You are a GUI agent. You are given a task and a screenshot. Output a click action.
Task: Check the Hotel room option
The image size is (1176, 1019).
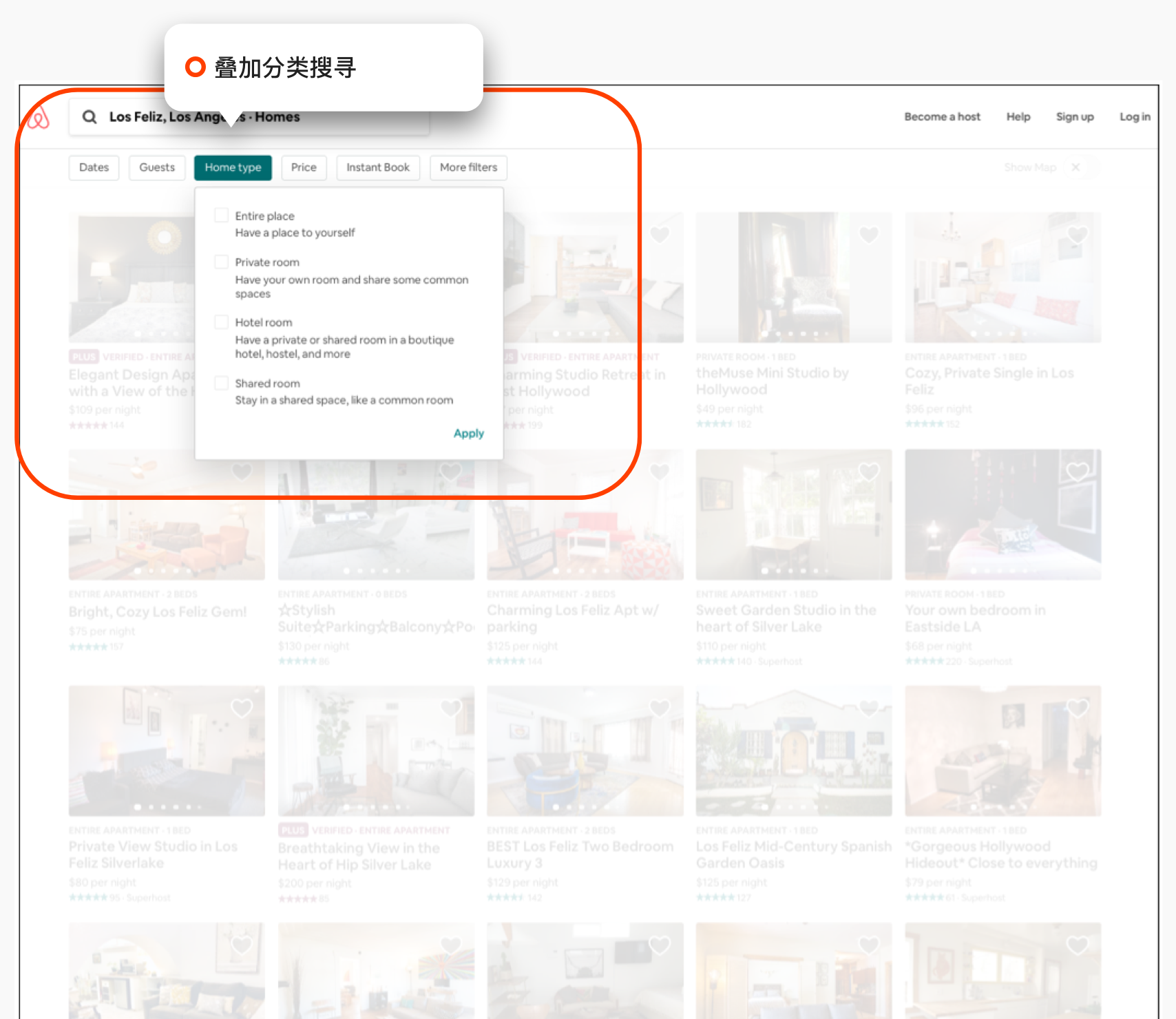(222, 322)
